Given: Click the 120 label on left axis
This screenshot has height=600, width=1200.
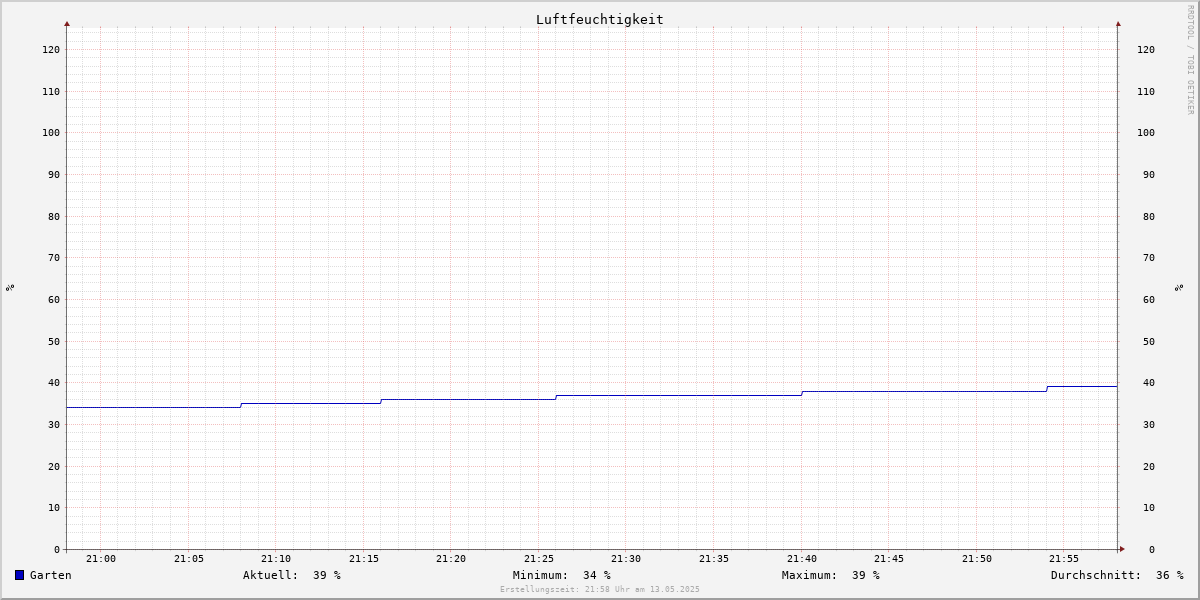Looking at the screenshot, I should [51, 49].
